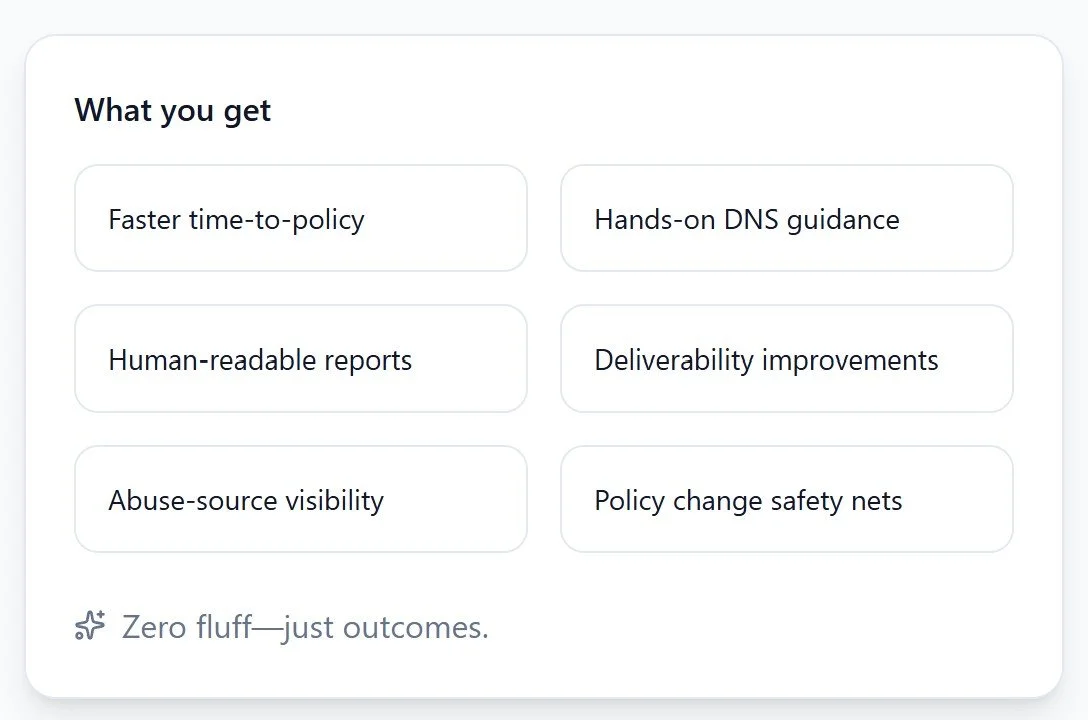Viewport: 1088px width, 720px height.
Task: Choose the Human-readable reports card
Action: coord(300,359)
